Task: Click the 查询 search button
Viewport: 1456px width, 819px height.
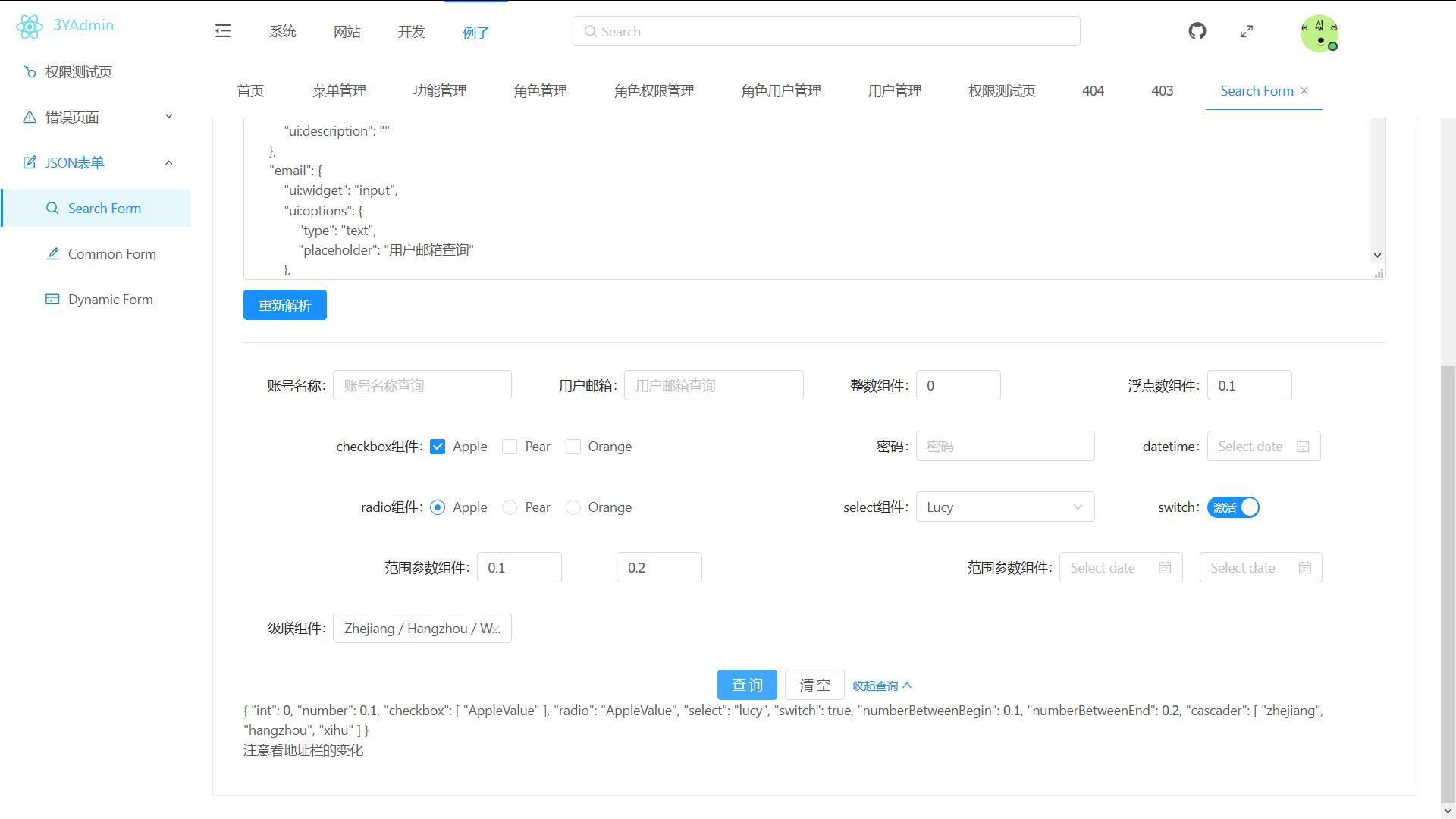Action: point(747,686)
